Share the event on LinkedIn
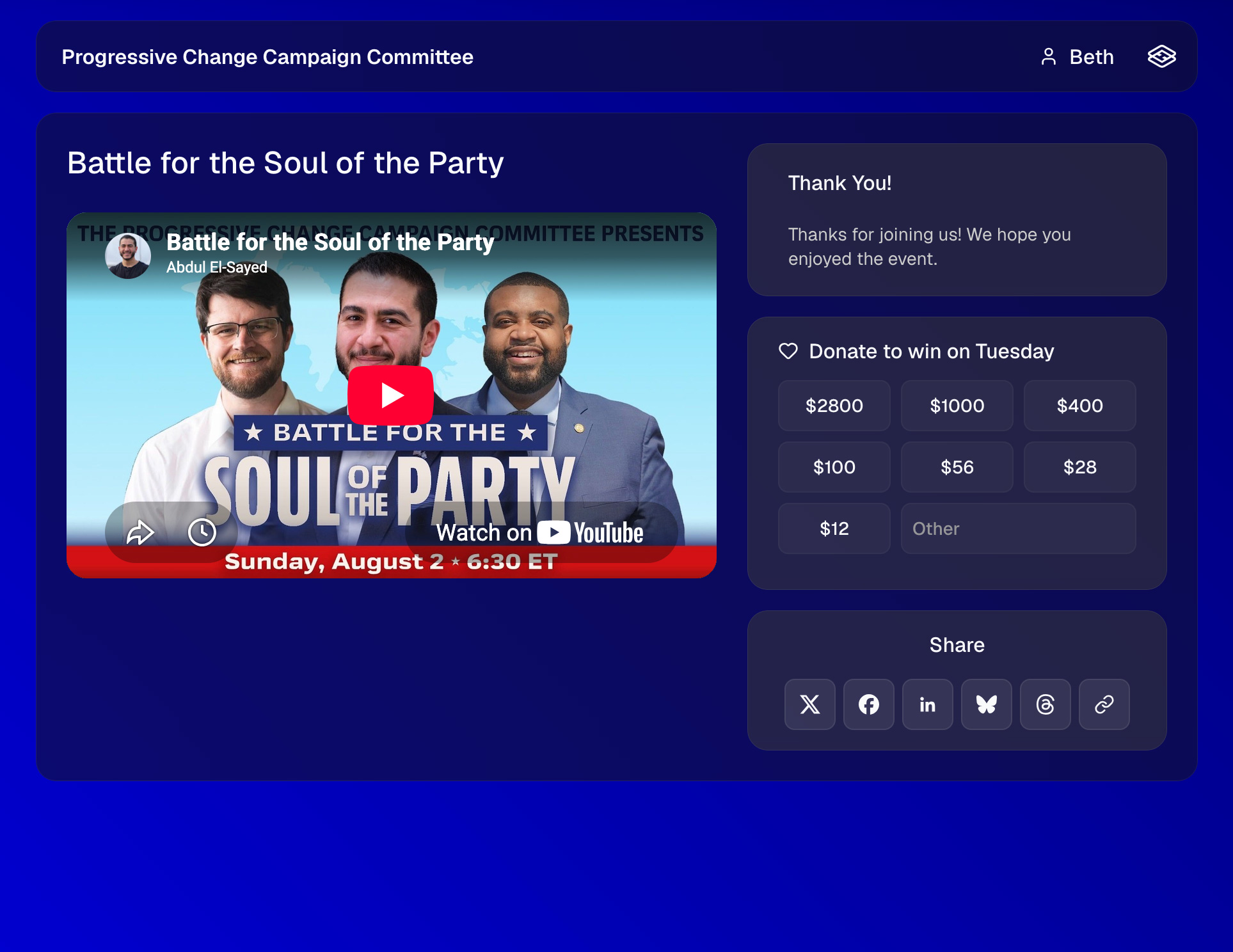The width and height of the screenshot is (1233, 952). (x=928, y=704)
